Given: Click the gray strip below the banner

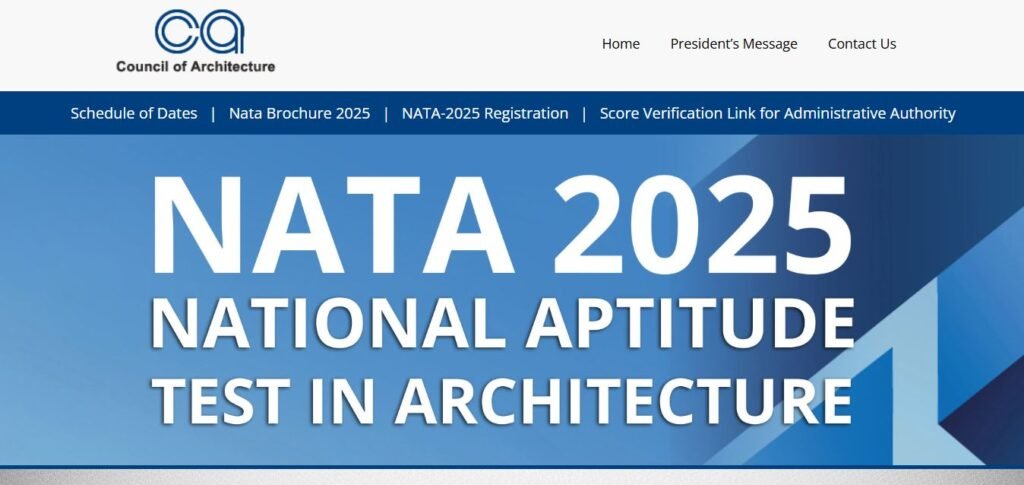Looking at the screenshot, I should 512,477.
